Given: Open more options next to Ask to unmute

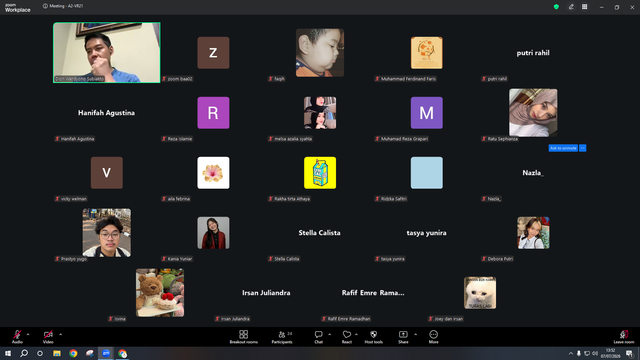Looking at the screenshot, I should tap(582, 148).
